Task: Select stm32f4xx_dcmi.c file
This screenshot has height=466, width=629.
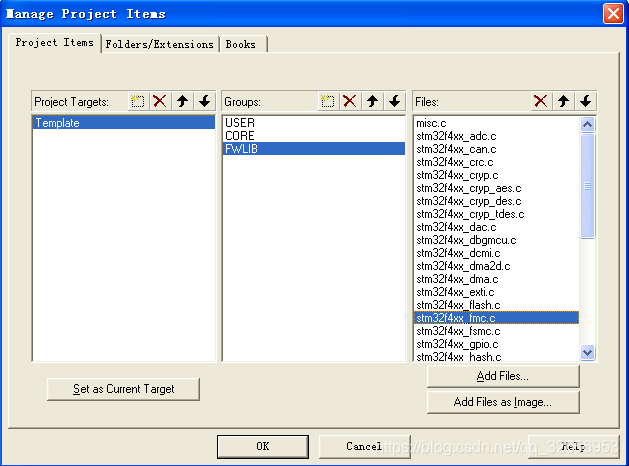Action: tap(497, 253)
